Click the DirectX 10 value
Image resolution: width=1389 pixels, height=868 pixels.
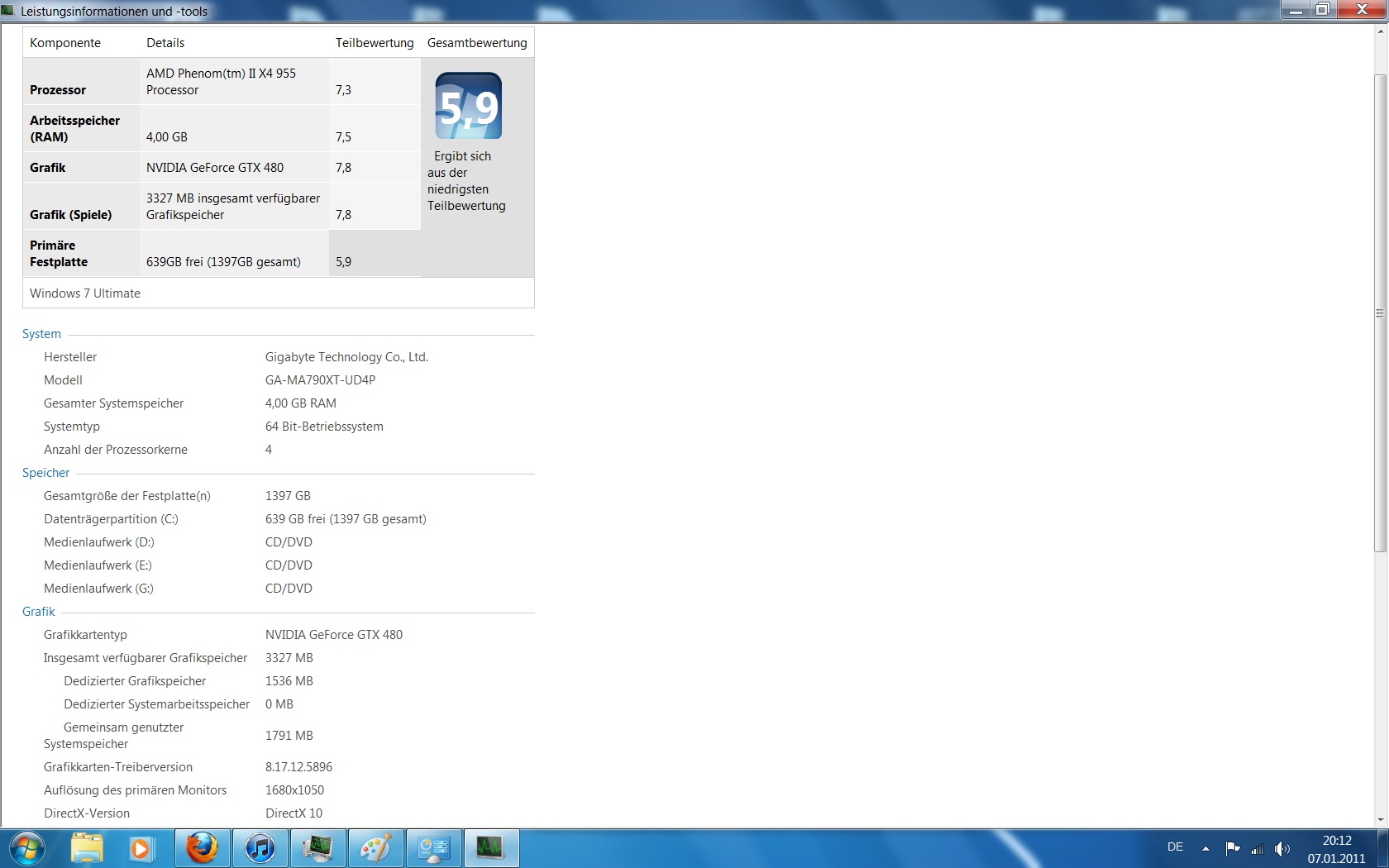[294, 813]
